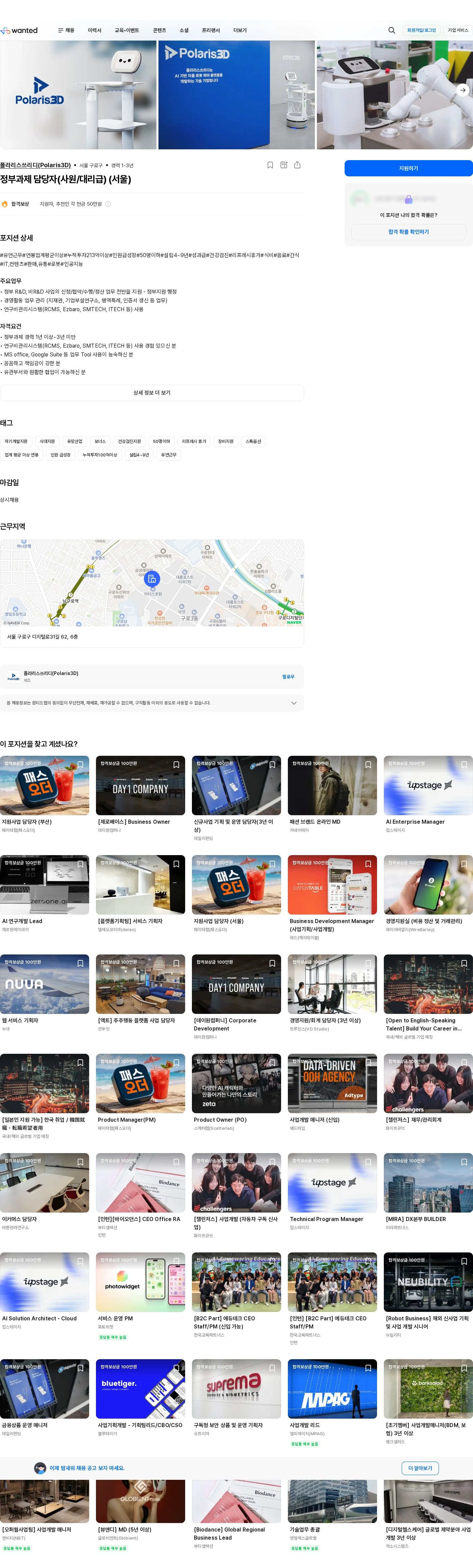The height and width of the screenshot is (1568, 473).
Task: Bookmark the [챌린저스] 재무/관리회계 card
Action: point(464,1062)
